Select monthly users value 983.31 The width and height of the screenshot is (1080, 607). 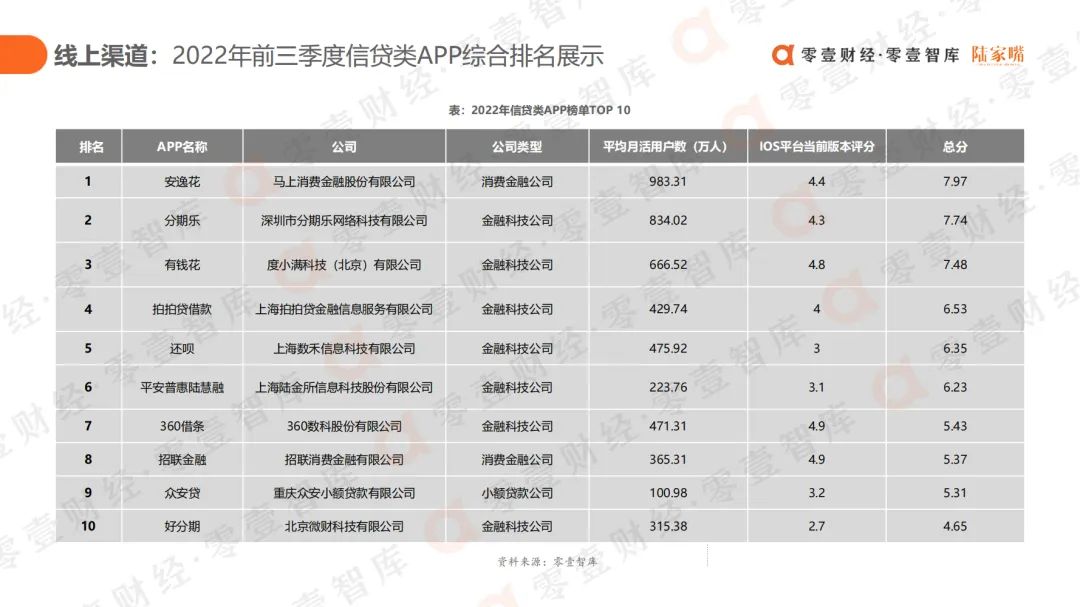coord(667,182)
